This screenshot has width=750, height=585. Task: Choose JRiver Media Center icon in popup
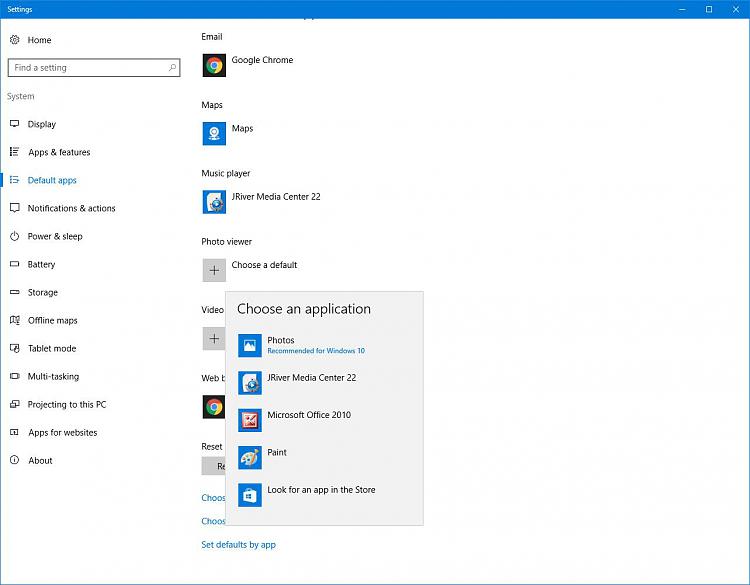250,383
